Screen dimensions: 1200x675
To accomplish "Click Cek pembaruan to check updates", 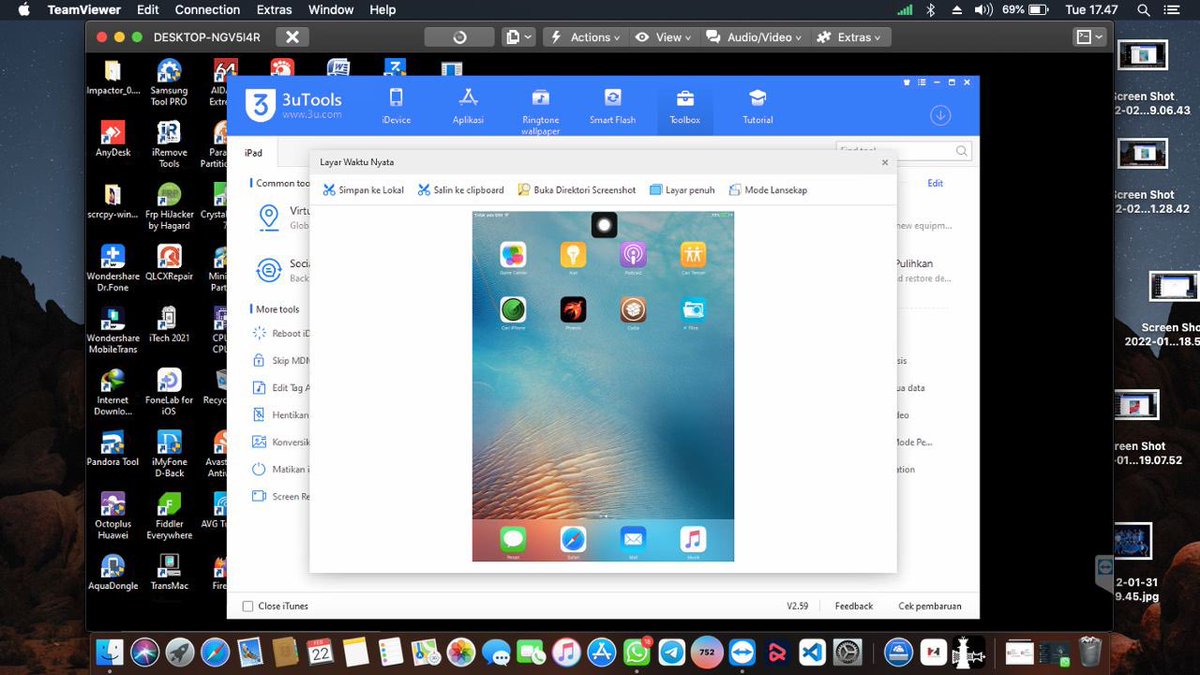I will click(930, 606).
